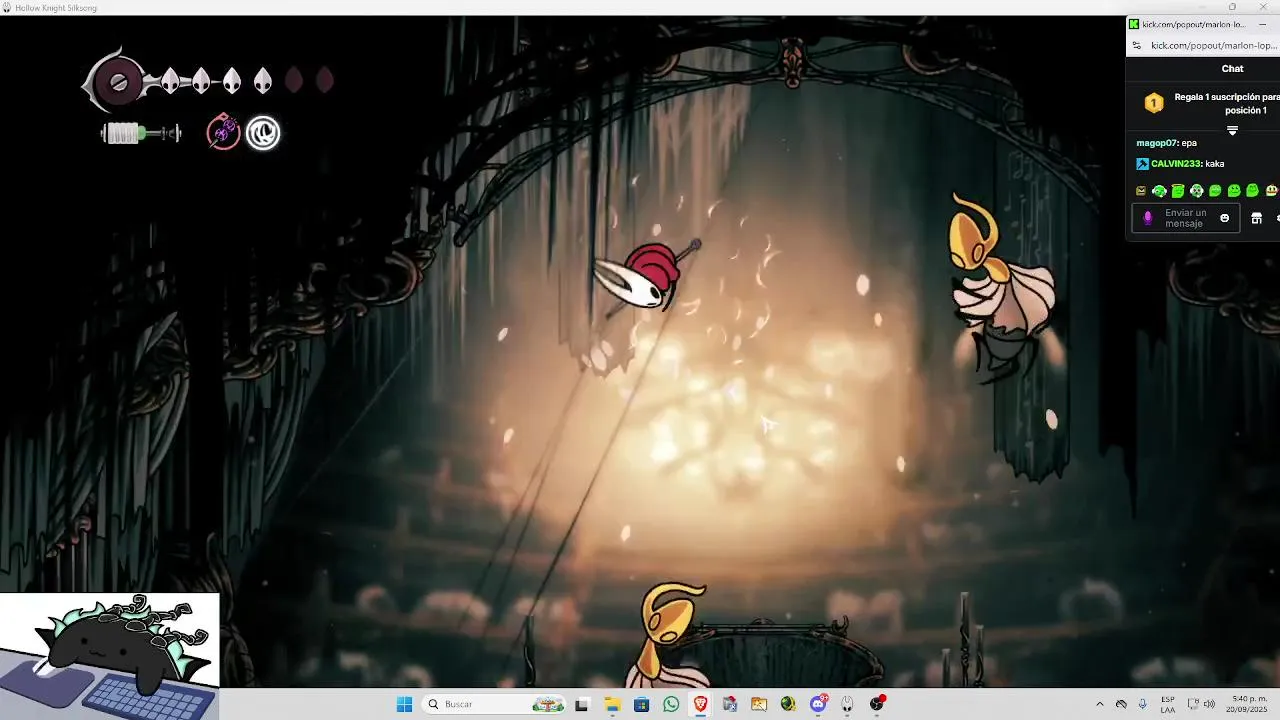This screenshot has width=1280, height=720.
Task: Open the Kick chat shop icon
Action: 1256,218
